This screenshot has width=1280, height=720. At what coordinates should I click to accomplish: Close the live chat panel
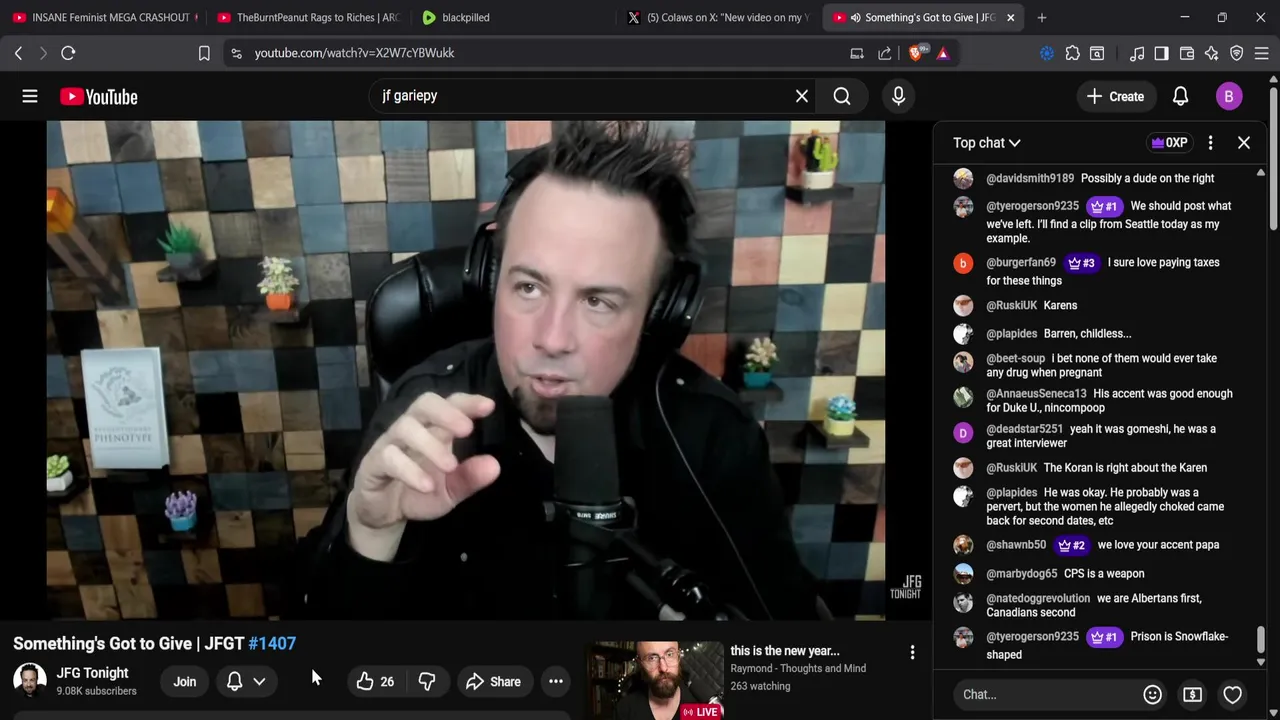point(1244,143)
